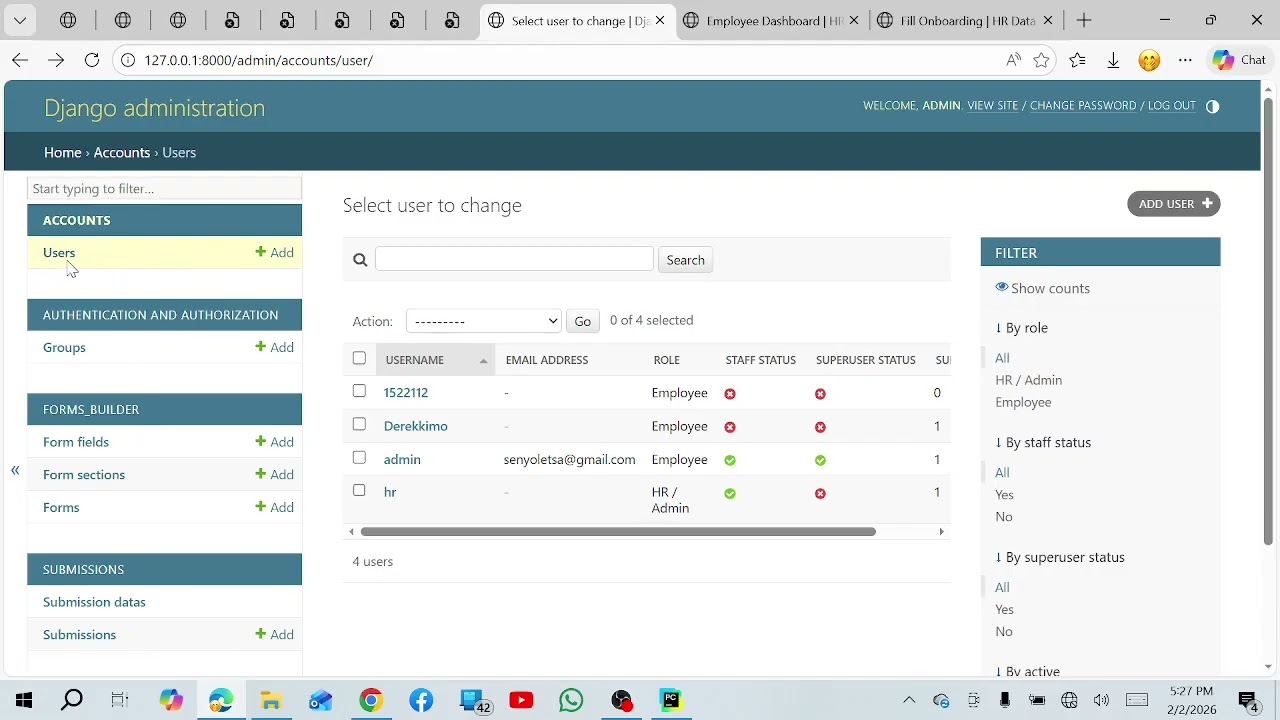Open File Explorer from the taskbar
The width and height of the screenshot is (1280, 720).
271,701
